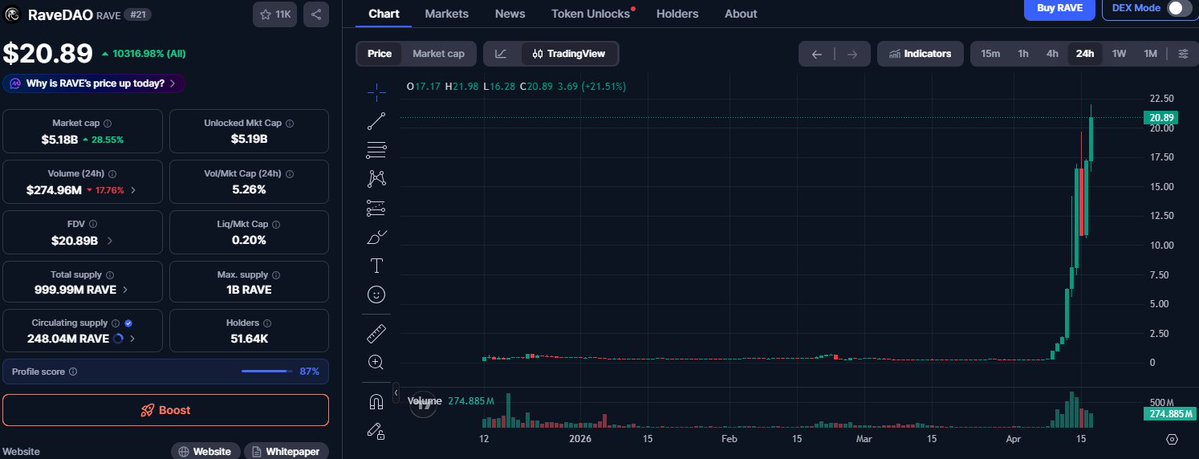Select 1W chart interval
Image resolution: width=1199 pixels, height=459 pixels.
(1119, 54)
